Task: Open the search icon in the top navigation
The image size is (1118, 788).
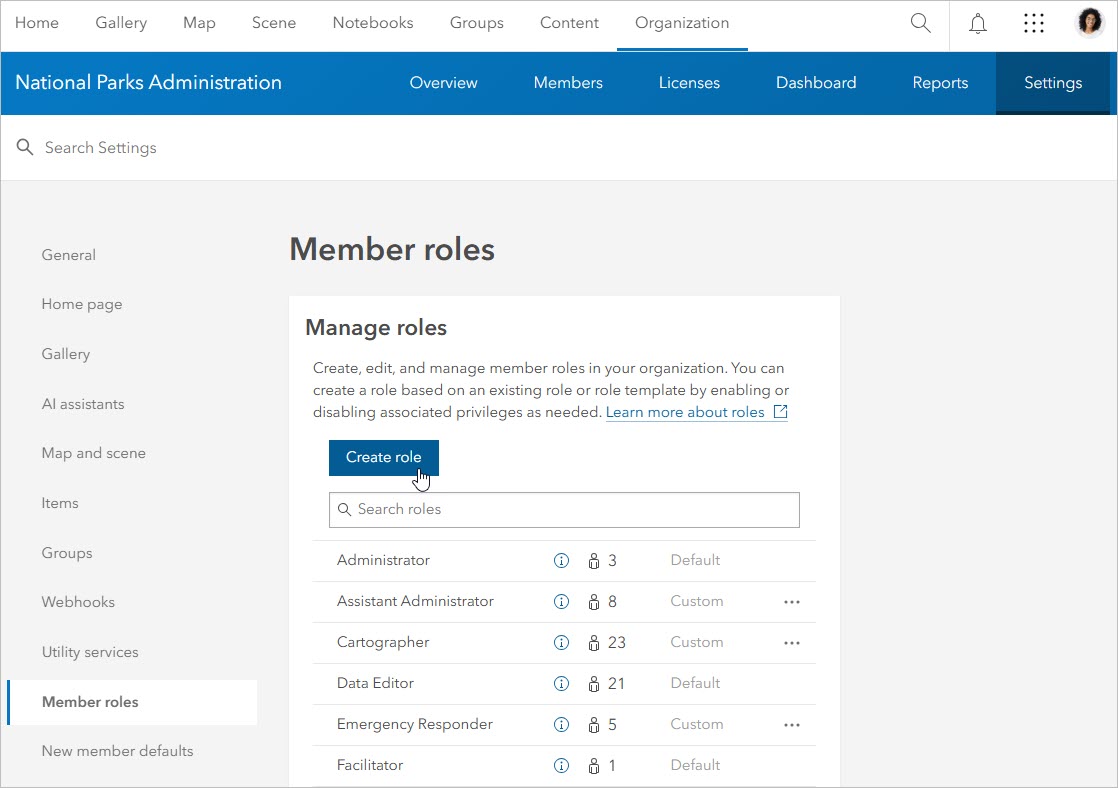Action: 920,23
